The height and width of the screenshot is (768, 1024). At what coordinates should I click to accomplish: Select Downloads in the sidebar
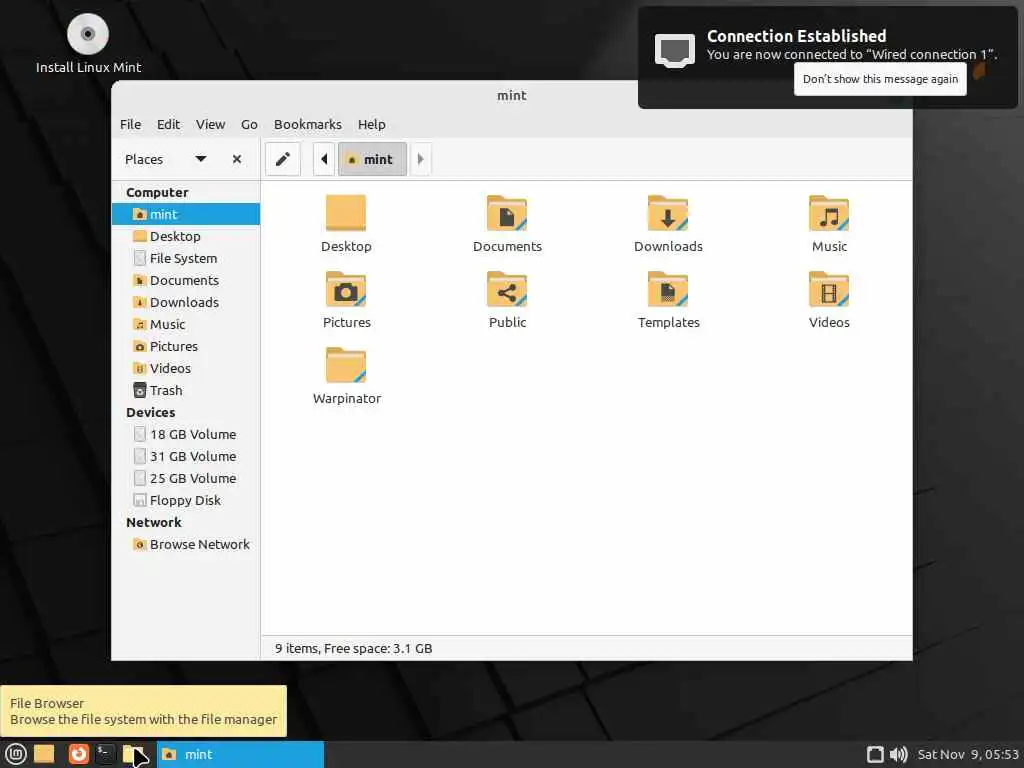pyautogui.click(x=186, y=302)
